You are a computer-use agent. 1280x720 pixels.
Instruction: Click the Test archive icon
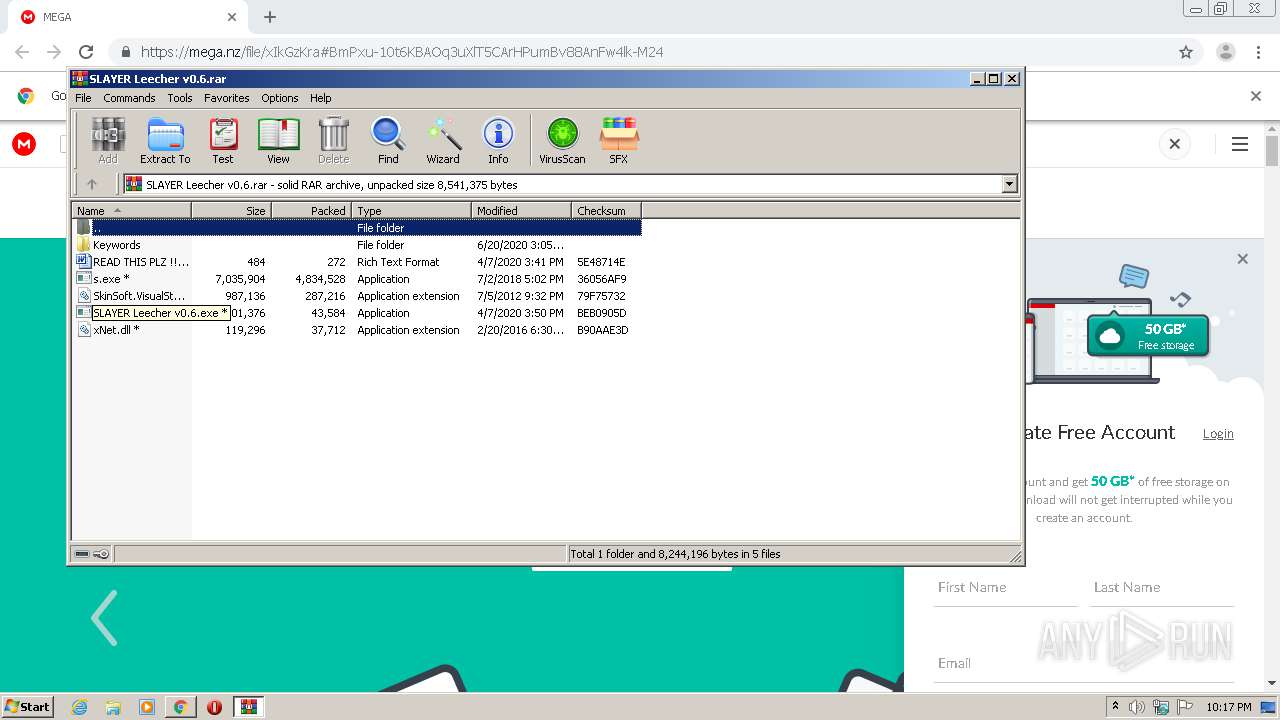223,140
